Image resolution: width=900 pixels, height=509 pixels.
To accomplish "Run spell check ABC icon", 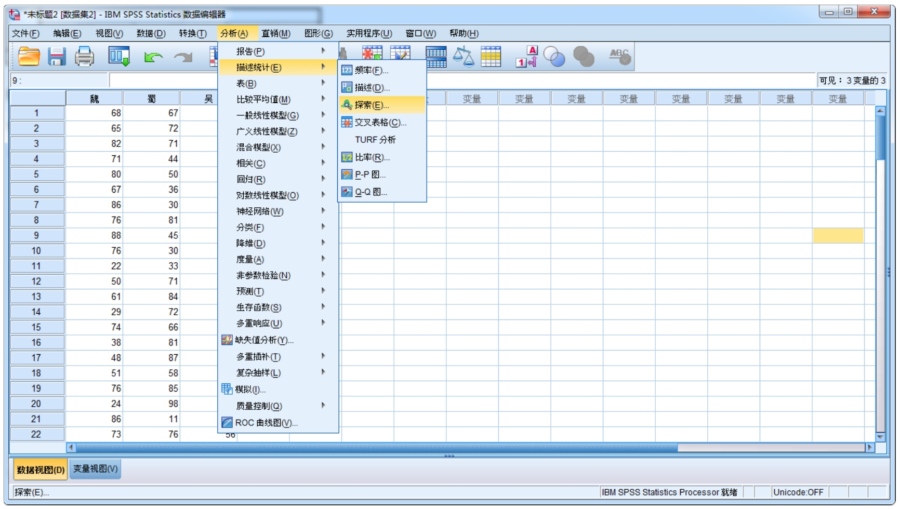I will click(x=619, y=56).
